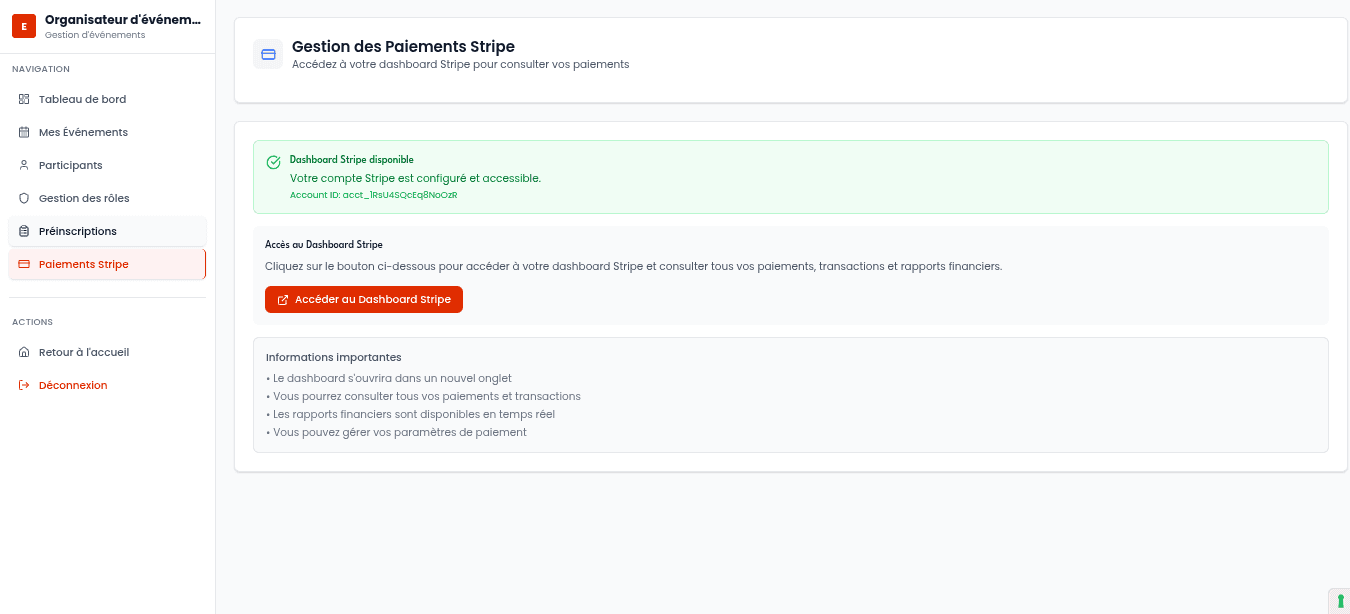Viewport: 1350px width, 614px height.
Task: Click the clipboard icon beside Préinscriptions
Action: click(x=24, y=231)
